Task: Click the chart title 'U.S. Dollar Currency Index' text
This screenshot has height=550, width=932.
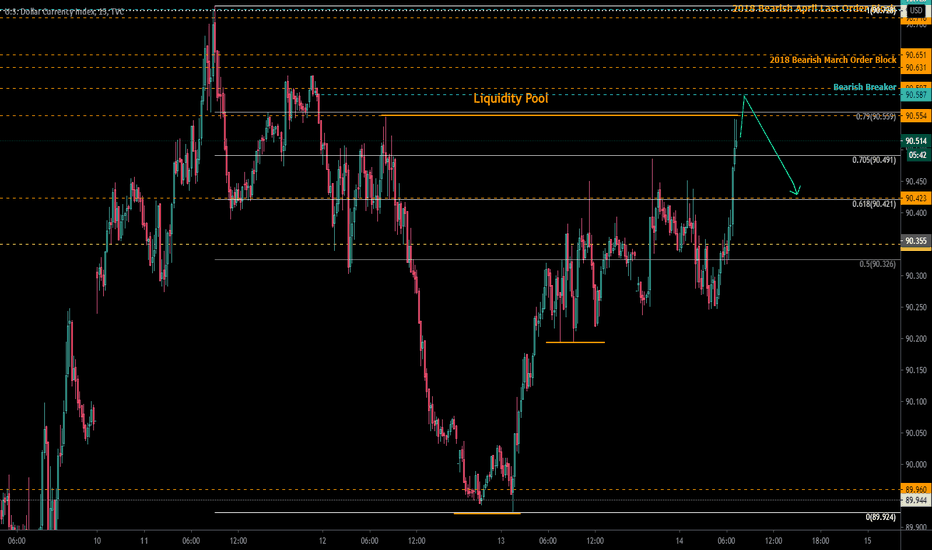Action: 48,11
